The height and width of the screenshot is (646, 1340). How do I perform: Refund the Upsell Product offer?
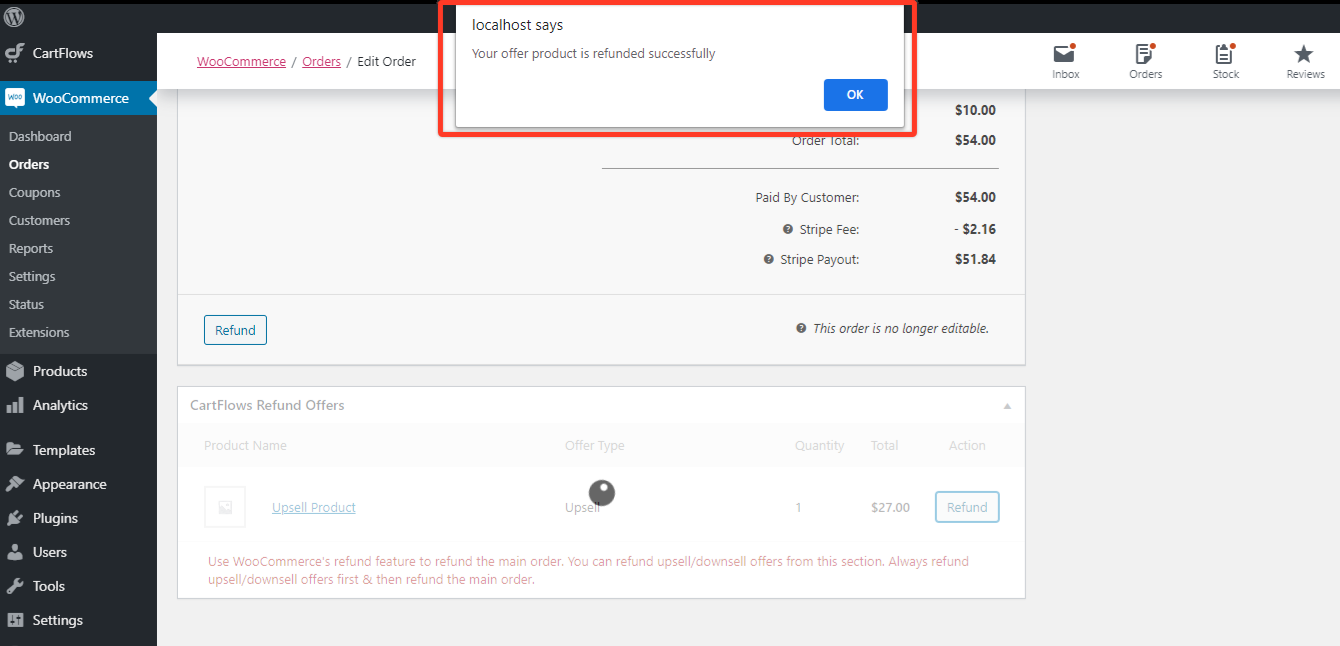966,507
